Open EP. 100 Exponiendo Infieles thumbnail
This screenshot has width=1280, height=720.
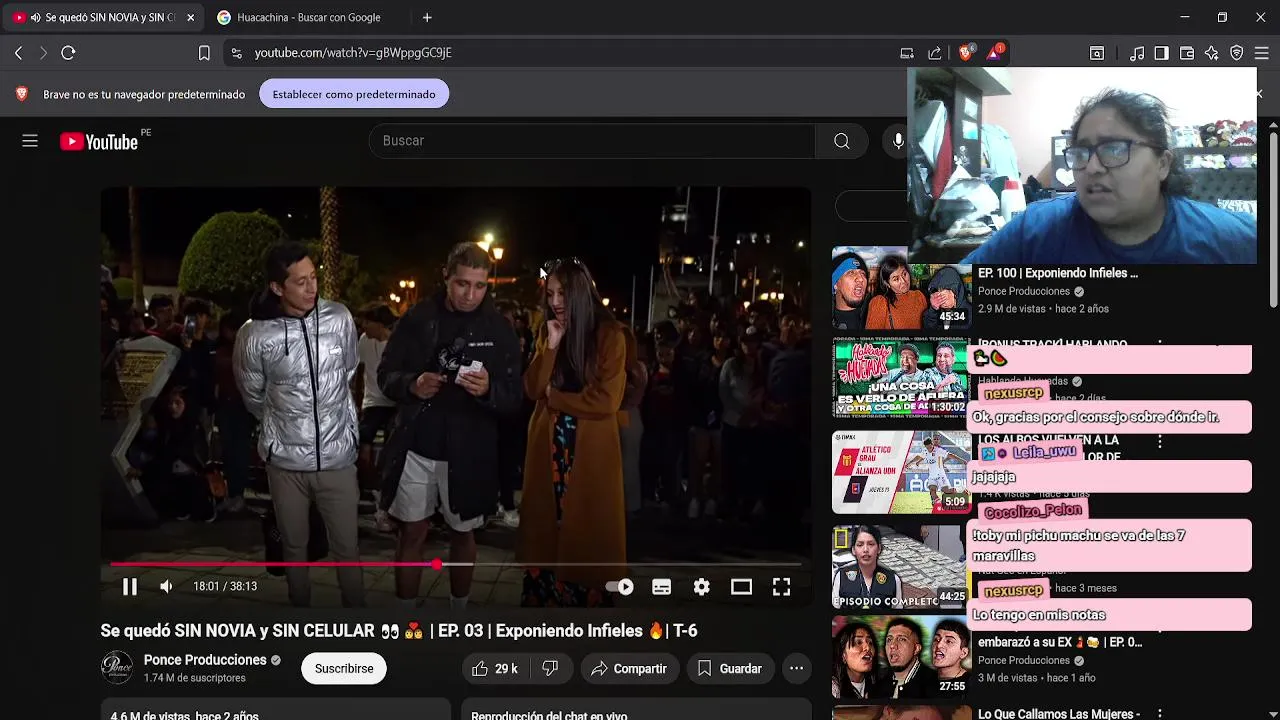pyautogui.click(x=901, y=290)
